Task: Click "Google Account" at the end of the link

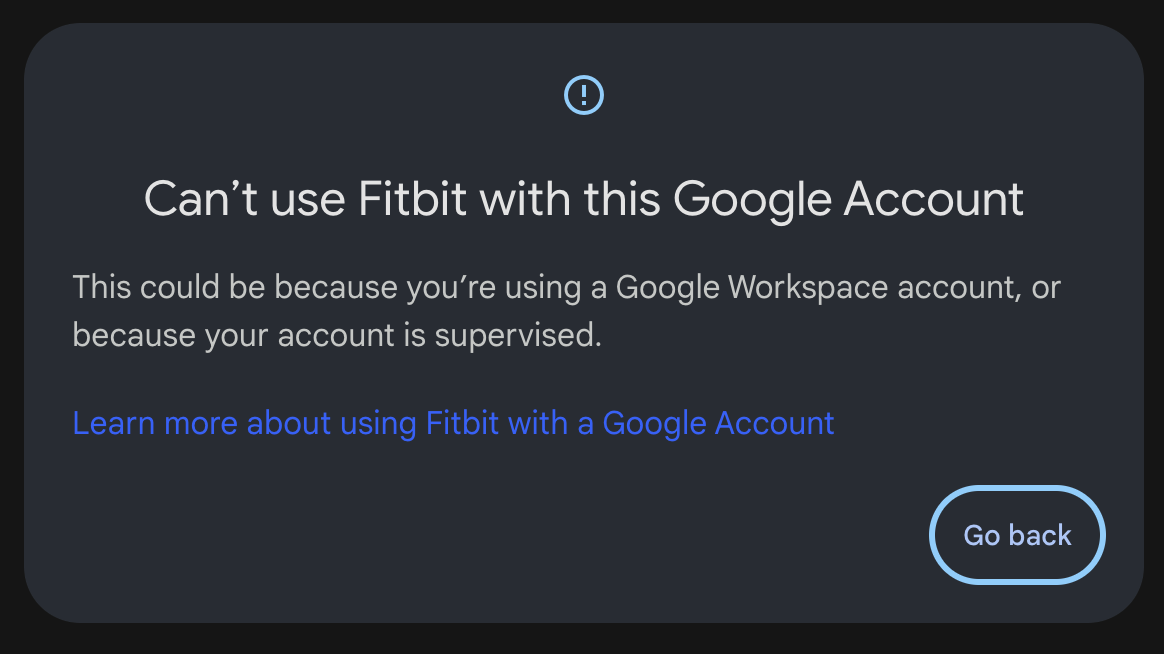Action: pos(718,423)
